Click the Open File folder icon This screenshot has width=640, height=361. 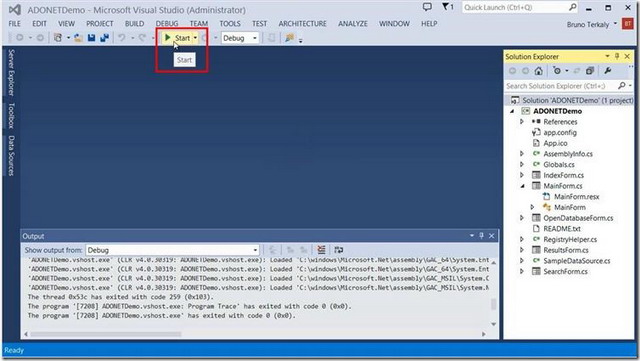(x=78, y=38)
